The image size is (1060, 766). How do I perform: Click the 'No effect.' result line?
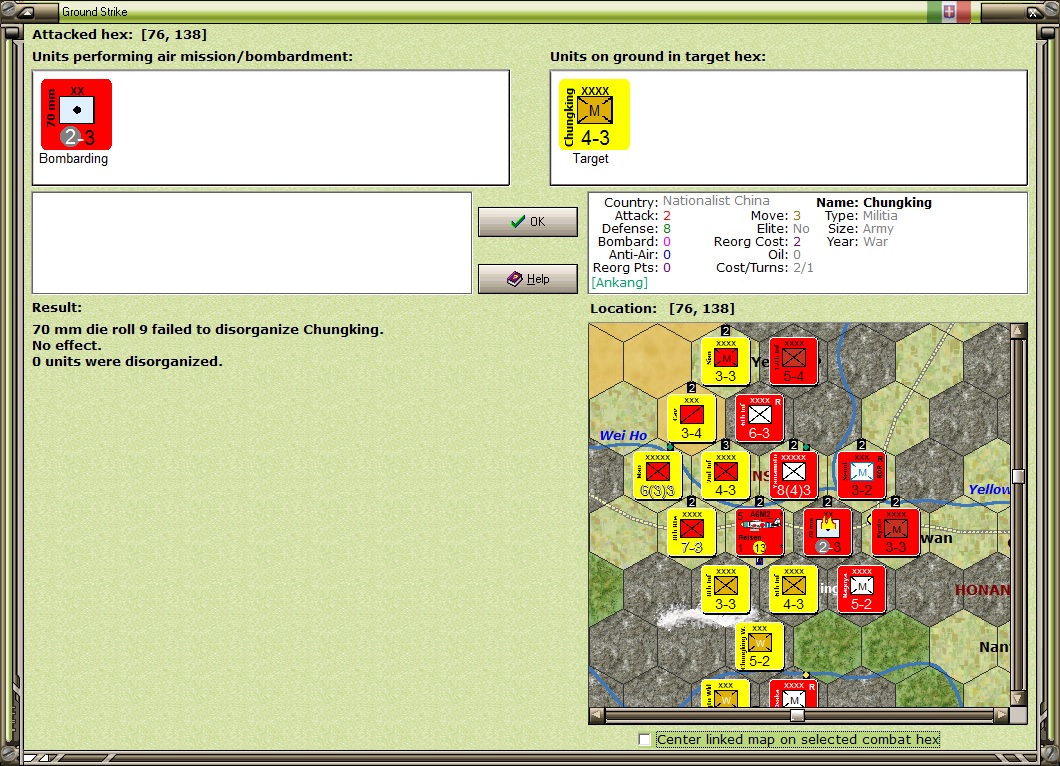pos(67,345)
